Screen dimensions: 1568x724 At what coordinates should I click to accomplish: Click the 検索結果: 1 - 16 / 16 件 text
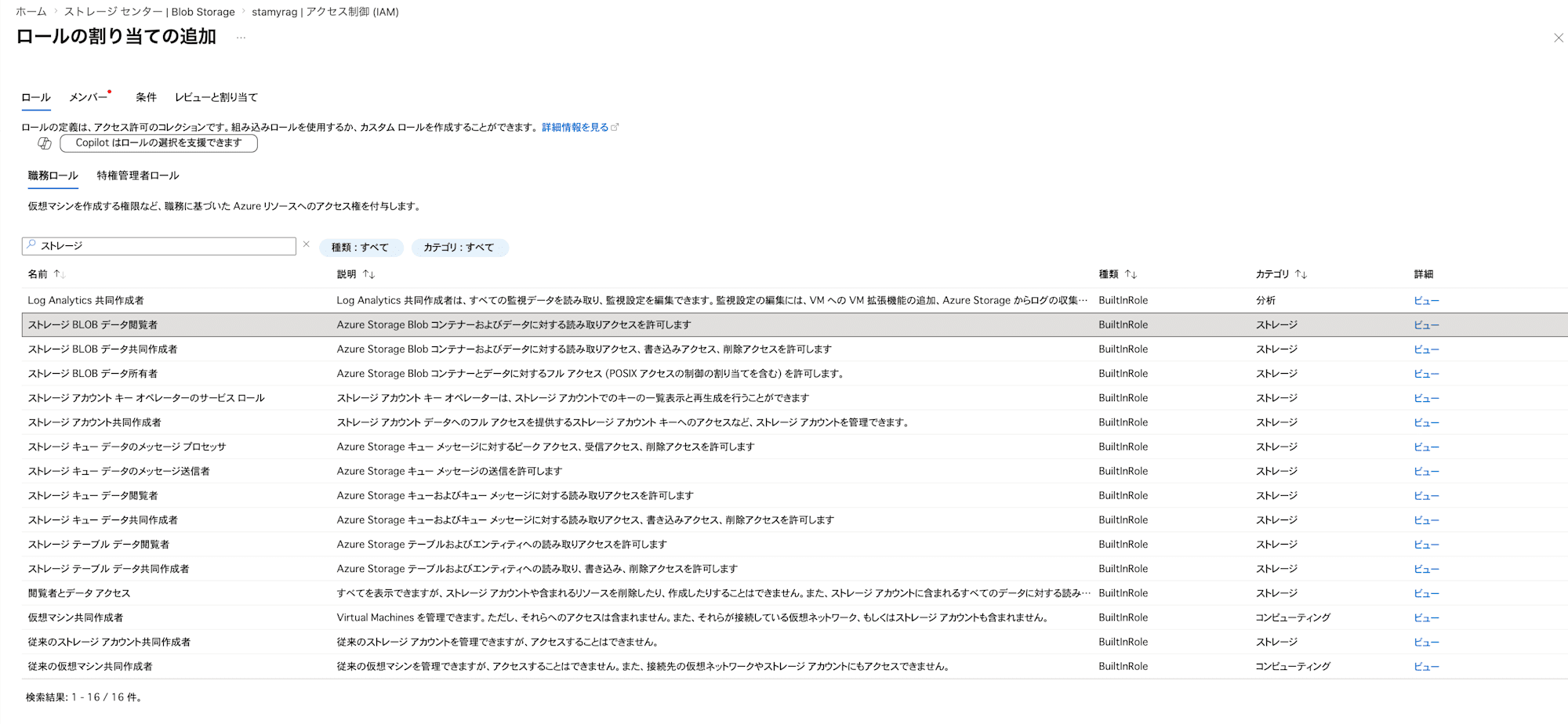point(84,697)
